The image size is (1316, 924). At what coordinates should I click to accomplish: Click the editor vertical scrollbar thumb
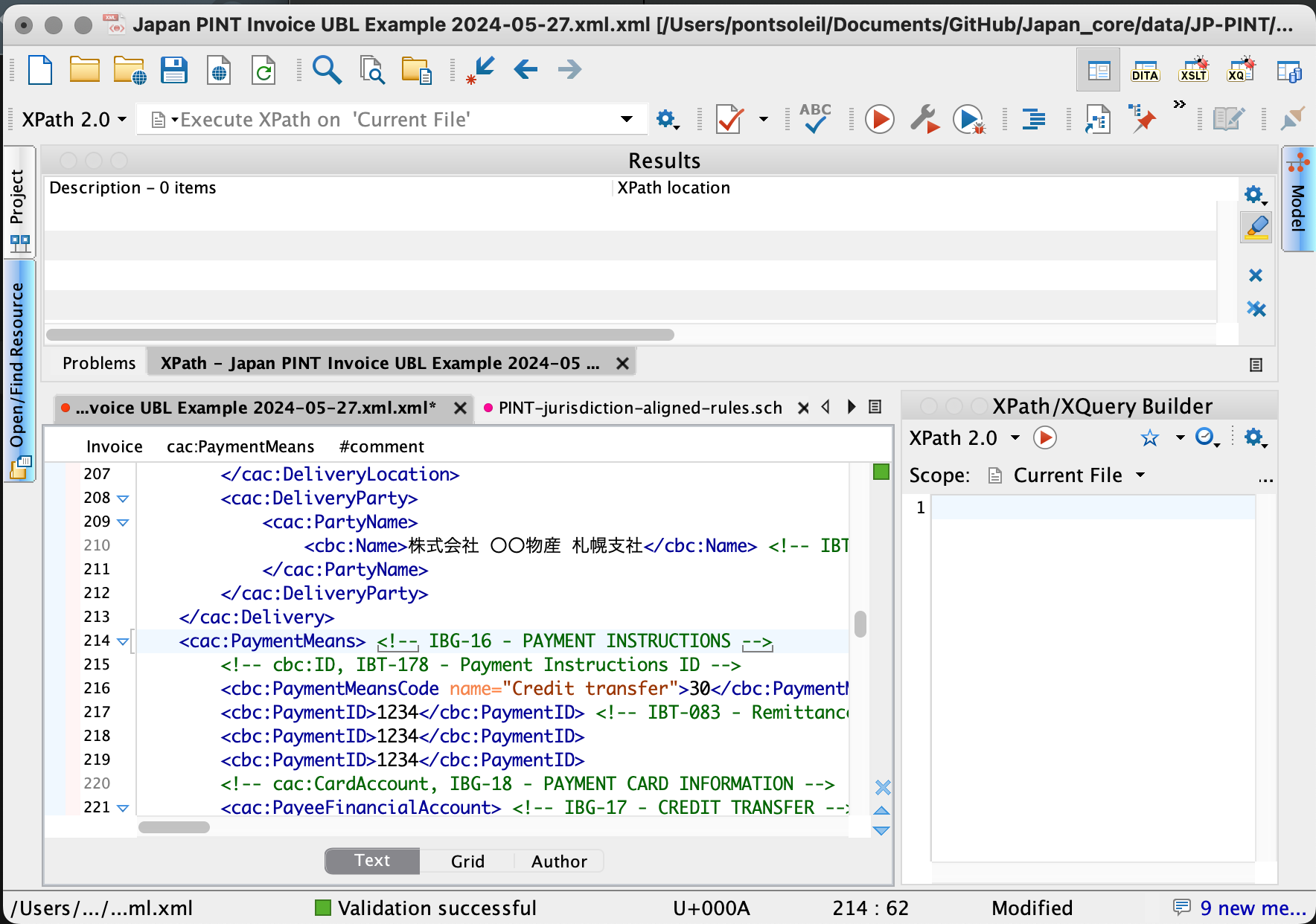[860, 624]
